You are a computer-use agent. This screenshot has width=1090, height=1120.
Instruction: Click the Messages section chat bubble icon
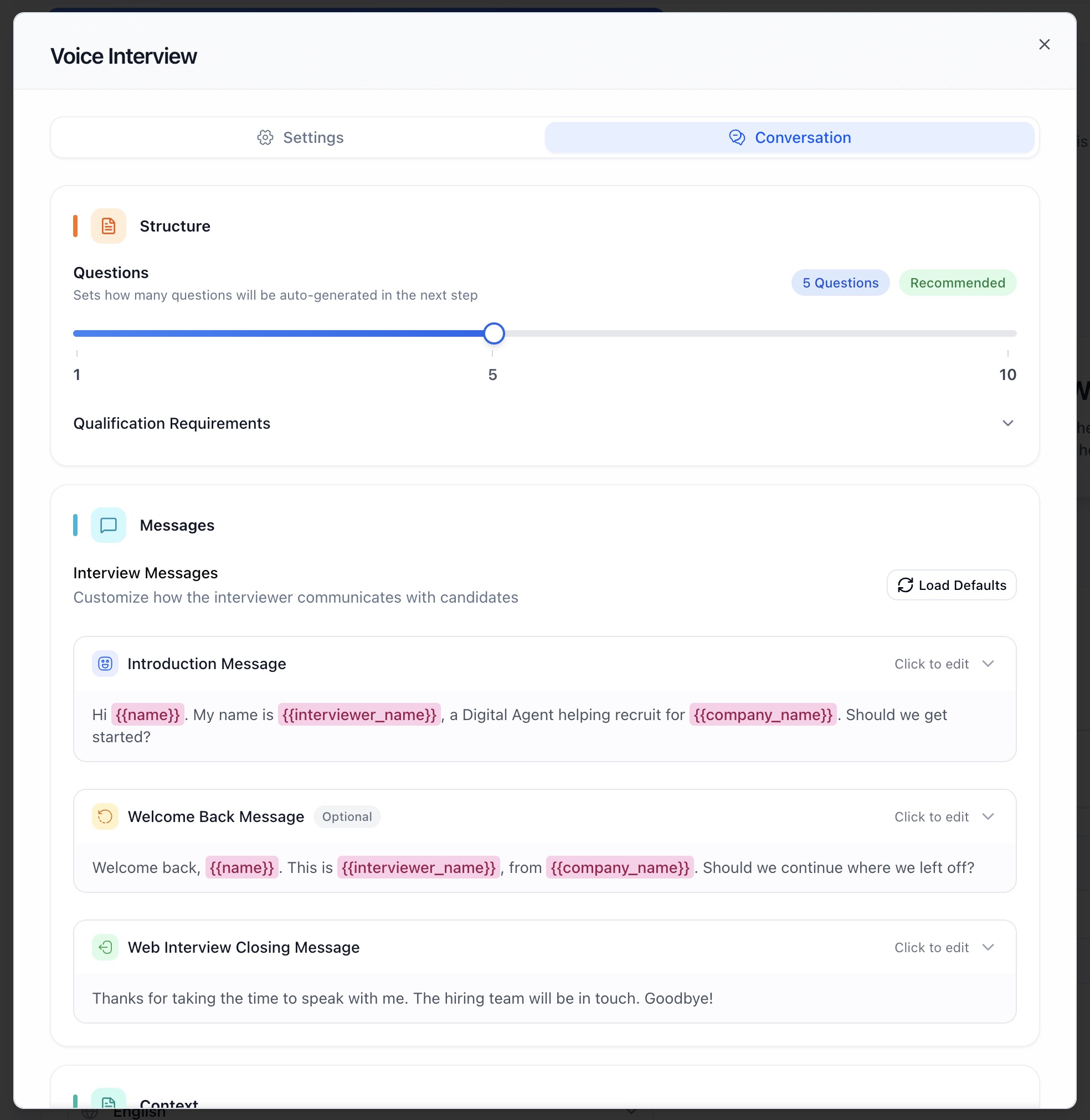[x=108, y=525]
